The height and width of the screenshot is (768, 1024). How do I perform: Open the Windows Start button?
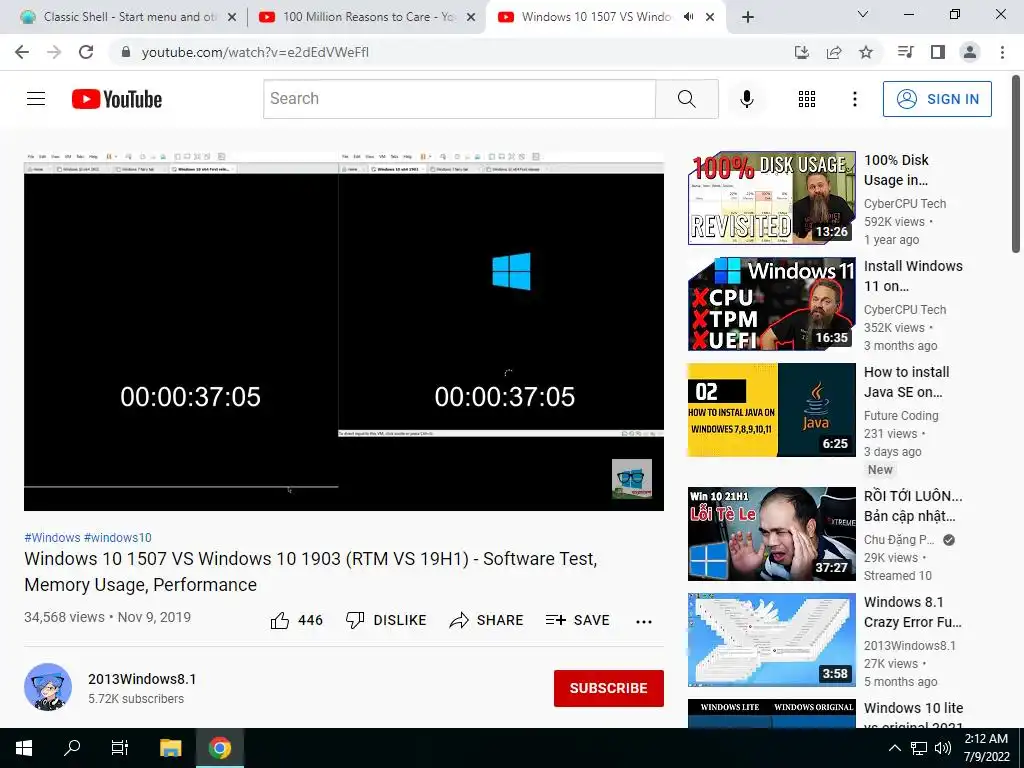pos(24,748)
